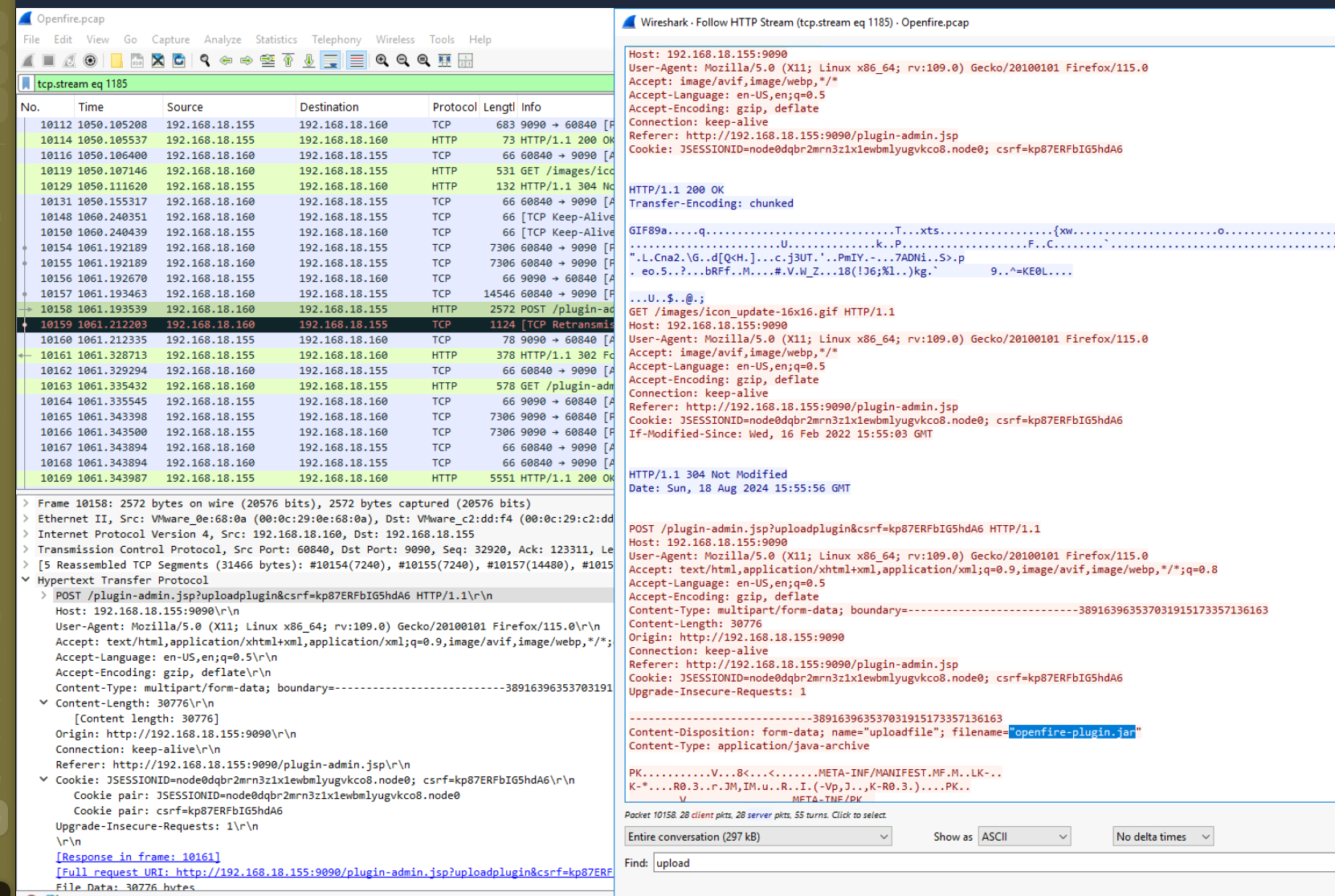Image resolution: width=1335 pixels, height=896 pixels.
Task: Open the Statistics menu
Action: click(276, 39)
